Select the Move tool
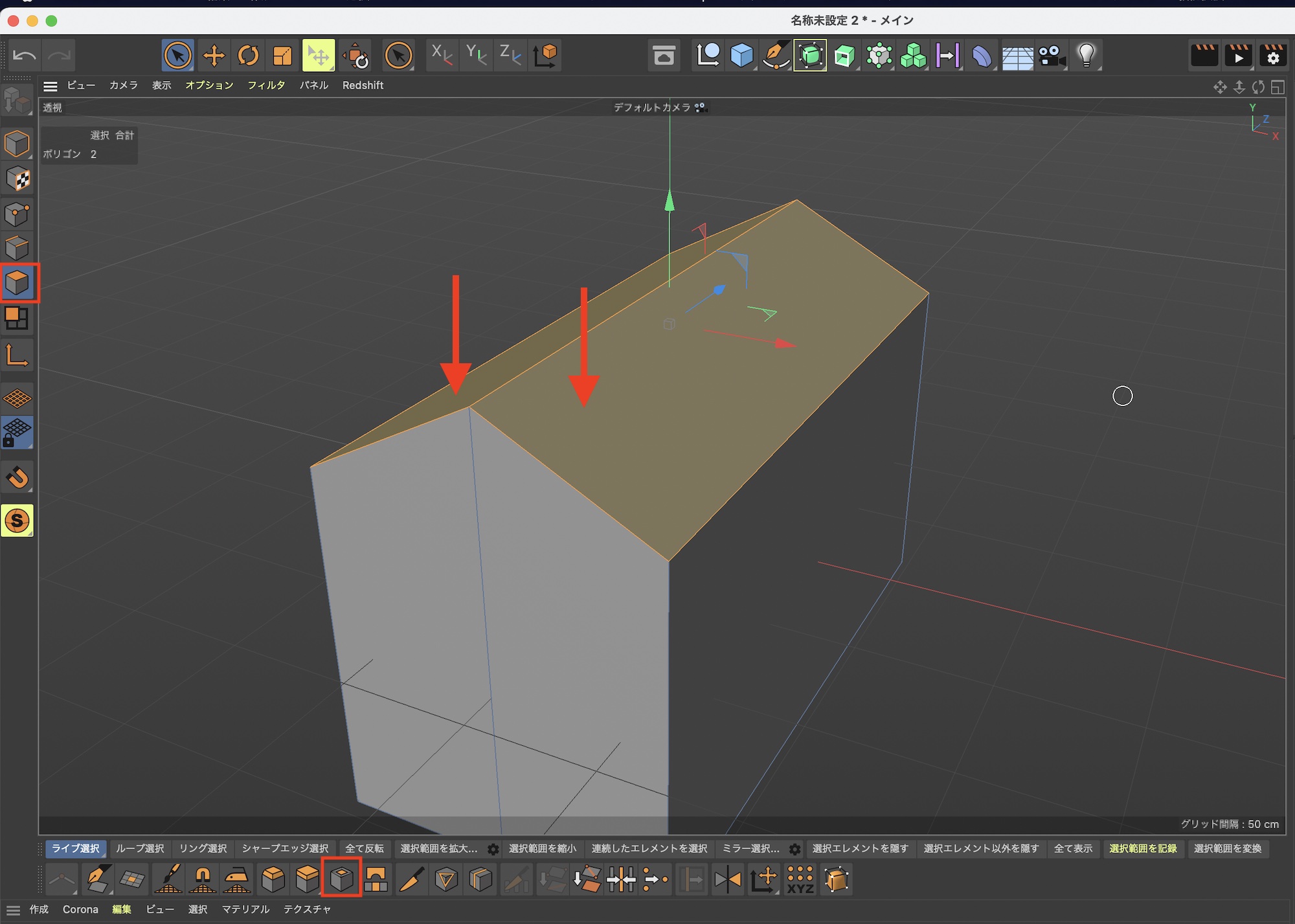Viewport: 1295px width, 924px height. coord(213,56)
